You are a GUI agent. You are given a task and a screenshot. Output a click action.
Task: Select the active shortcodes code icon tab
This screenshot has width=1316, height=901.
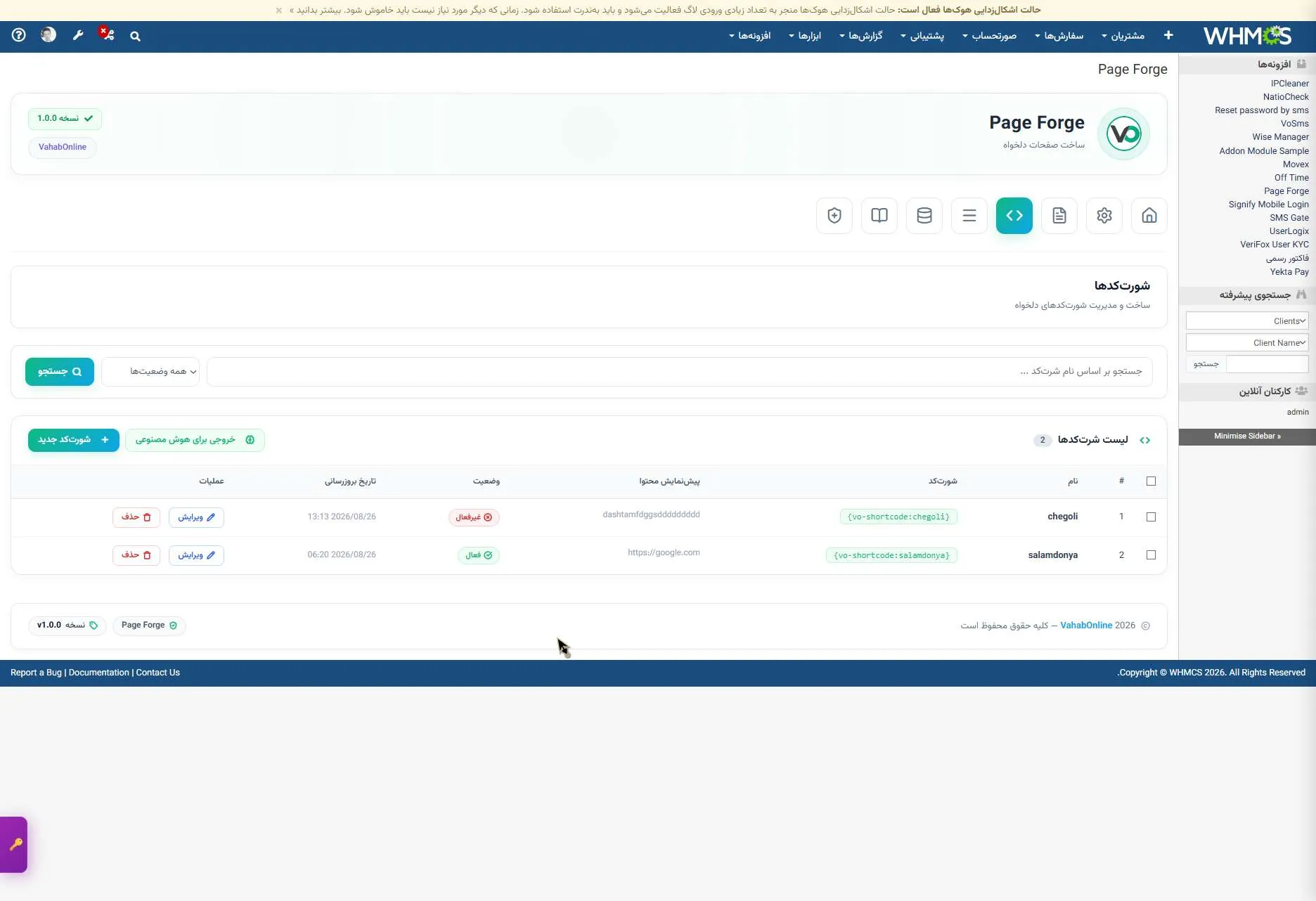click(1014, 216)
